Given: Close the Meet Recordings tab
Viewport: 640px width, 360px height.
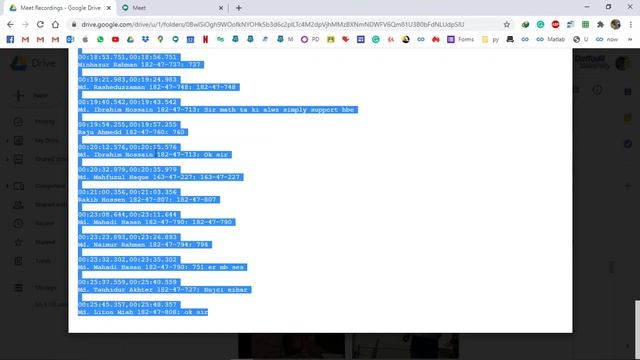Looking at the screenshot, I should (x=109, y=8).
